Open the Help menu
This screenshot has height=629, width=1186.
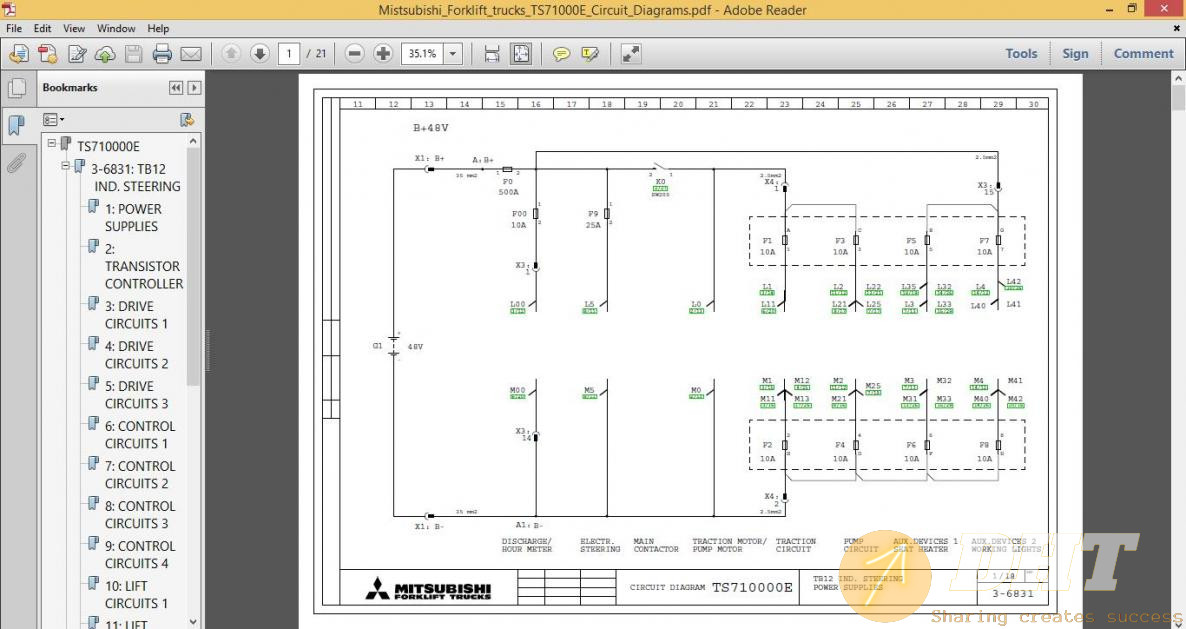point(158,29)
